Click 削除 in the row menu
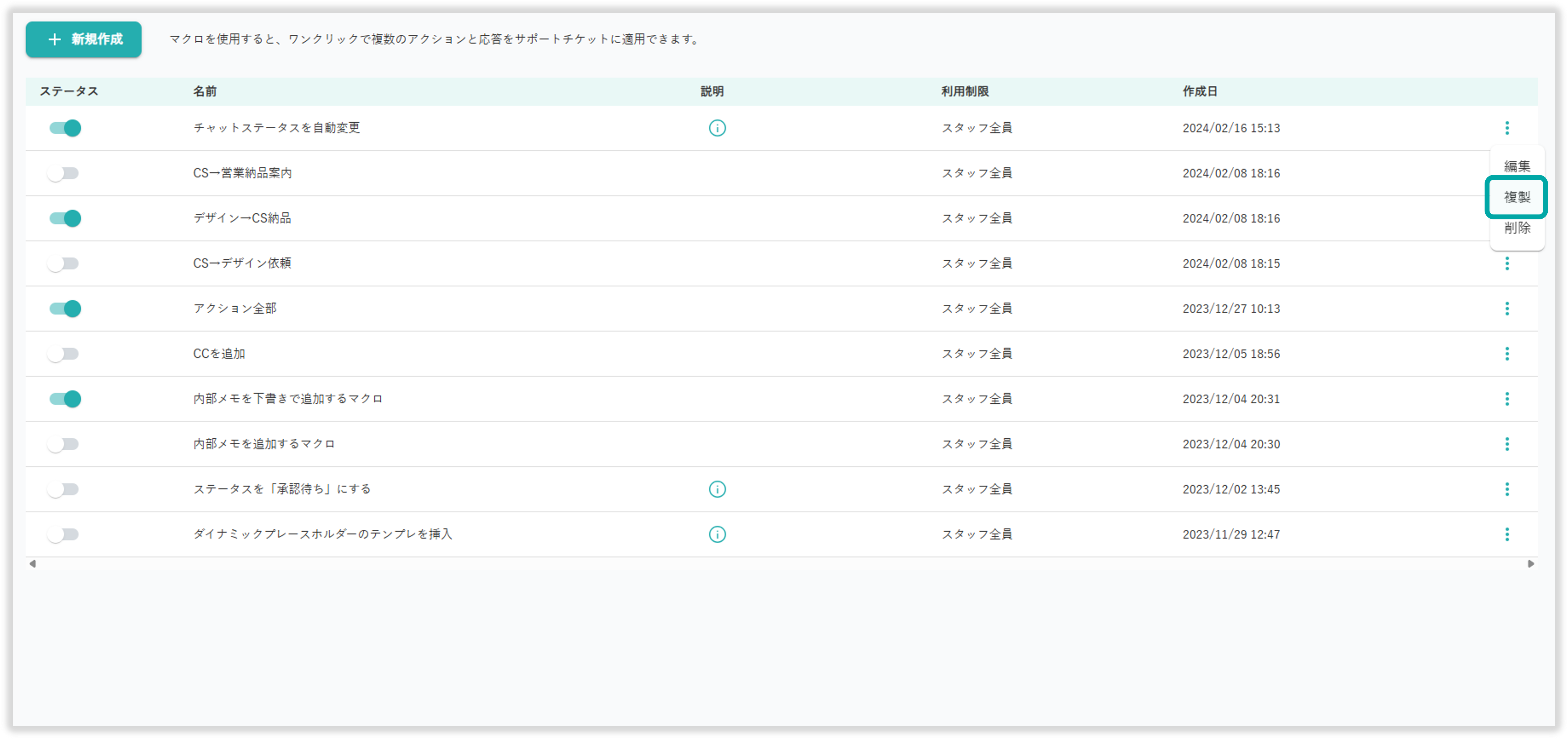1568x739 pixels. tap(1516, 228)
